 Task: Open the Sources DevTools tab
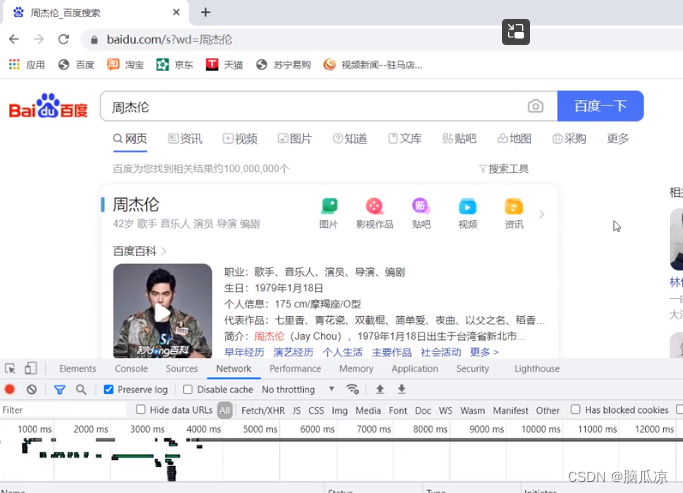tap(182, 368)
